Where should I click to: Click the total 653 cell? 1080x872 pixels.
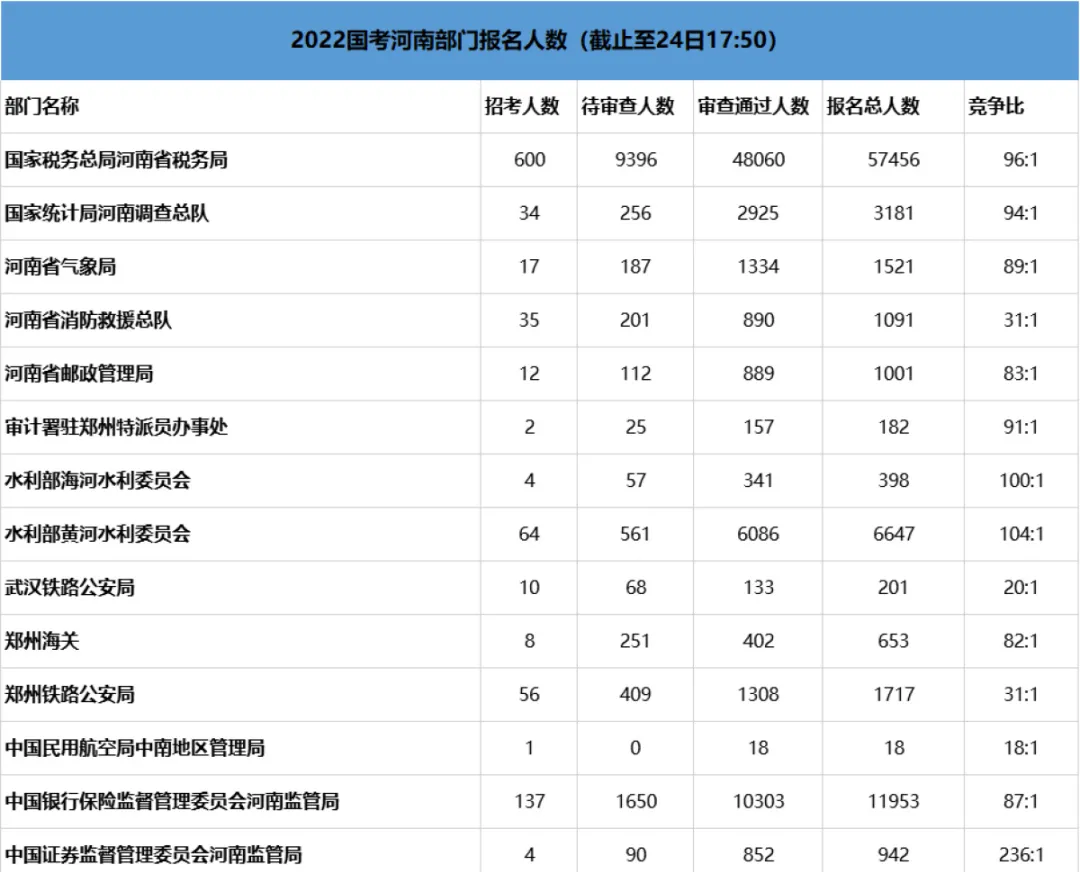pyautogui.click(x=893, y=641)
